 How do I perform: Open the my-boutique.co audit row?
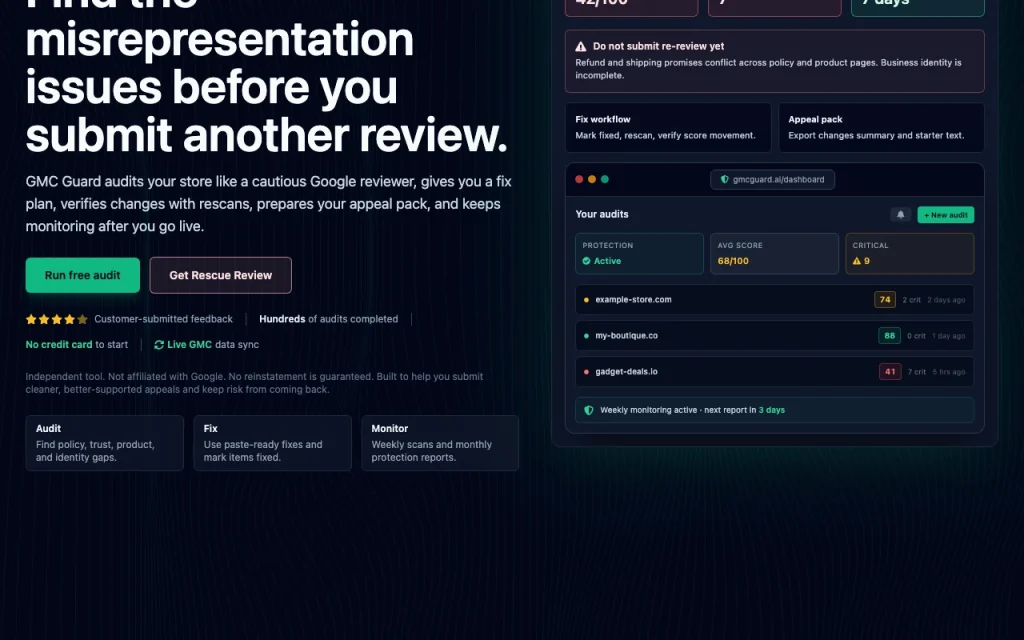[775, 336]
